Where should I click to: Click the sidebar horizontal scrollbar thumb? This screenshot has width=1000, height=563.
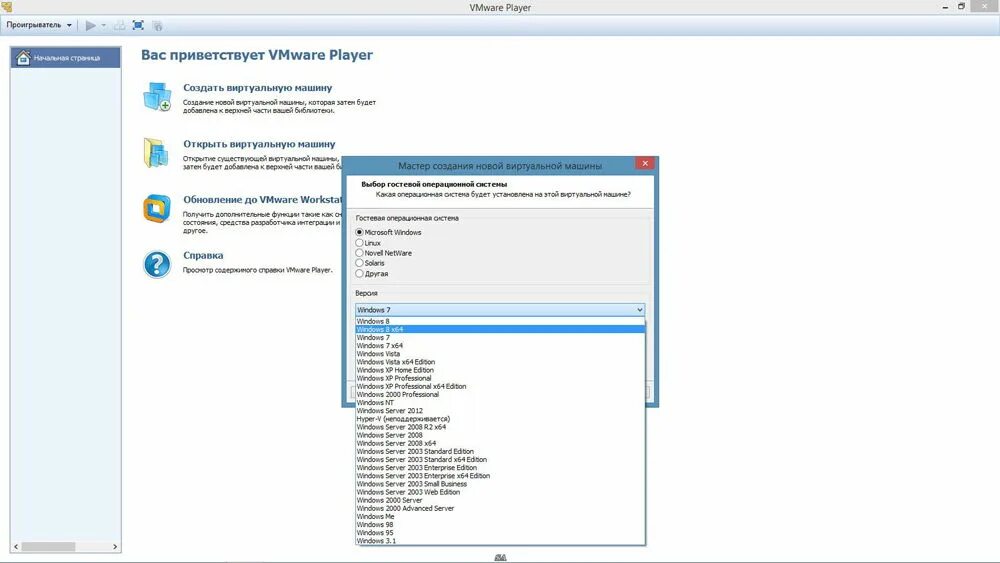(48, 547)
